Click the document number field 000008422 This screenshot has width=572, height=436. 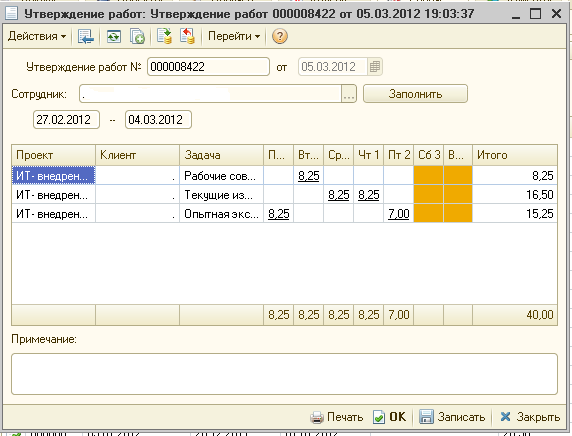208,67
